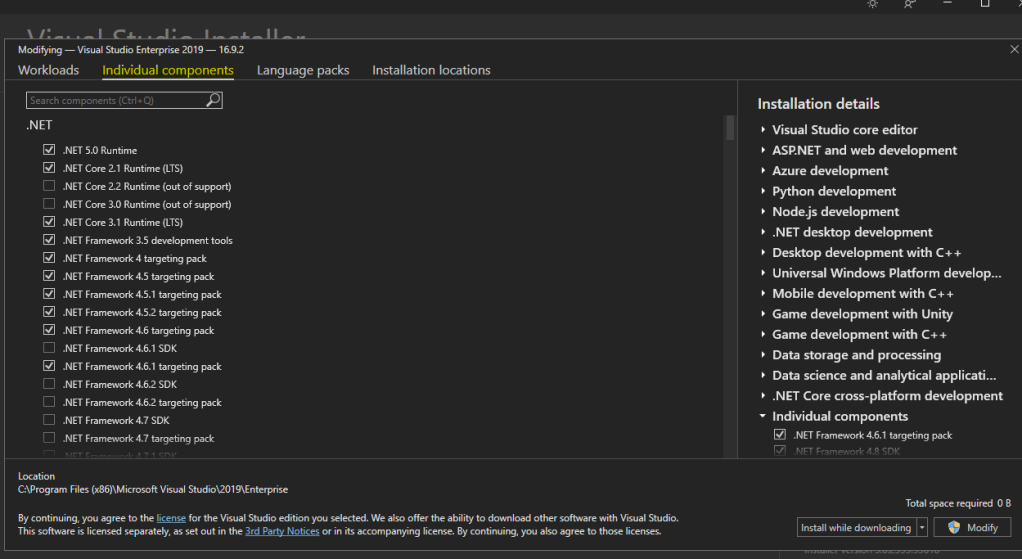Image resolution: width=1022 pixels, height=559 pixels.
Task: Enable .NET Core 2.2 Runtime checkbox
Action: (49, 186)
